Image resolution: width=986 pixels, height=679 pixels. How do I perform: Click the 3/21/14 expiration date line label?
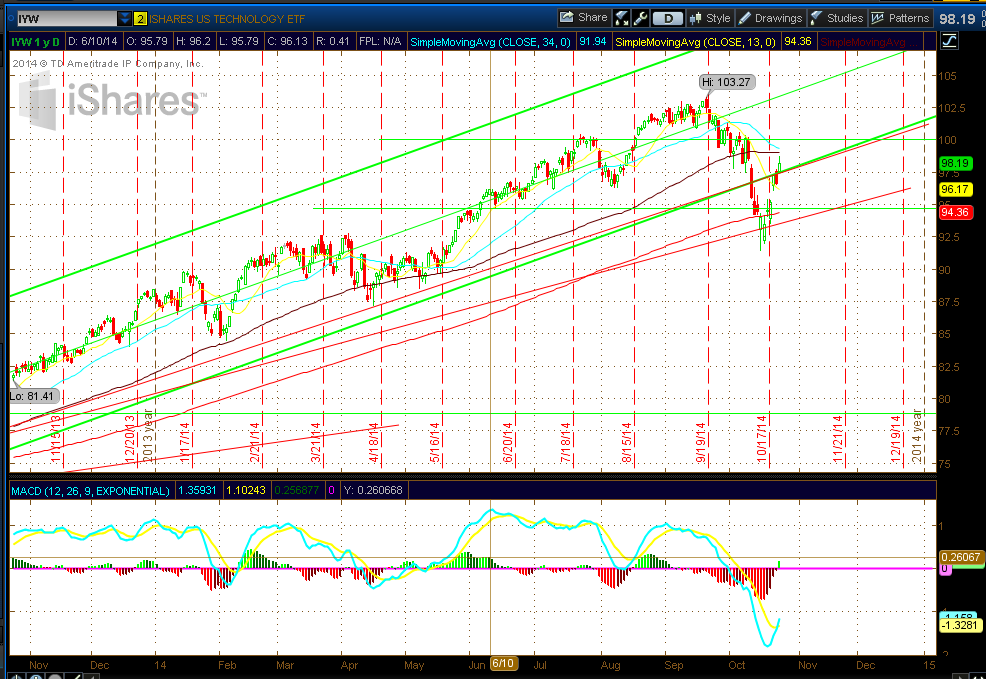[316, 442]
